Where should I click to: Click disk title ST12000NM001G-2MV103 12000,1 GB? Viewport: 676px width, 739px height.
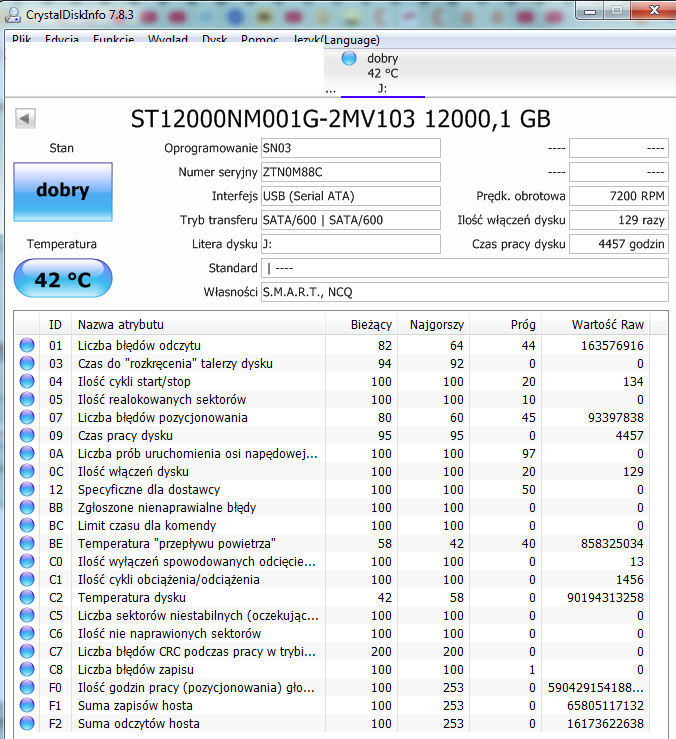(x=340, y=119)
